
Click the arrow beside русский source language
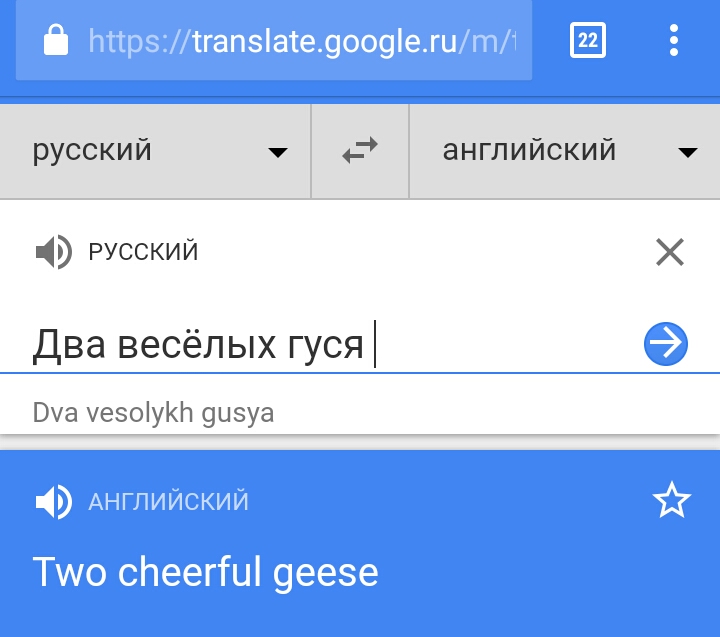(277, 152)
